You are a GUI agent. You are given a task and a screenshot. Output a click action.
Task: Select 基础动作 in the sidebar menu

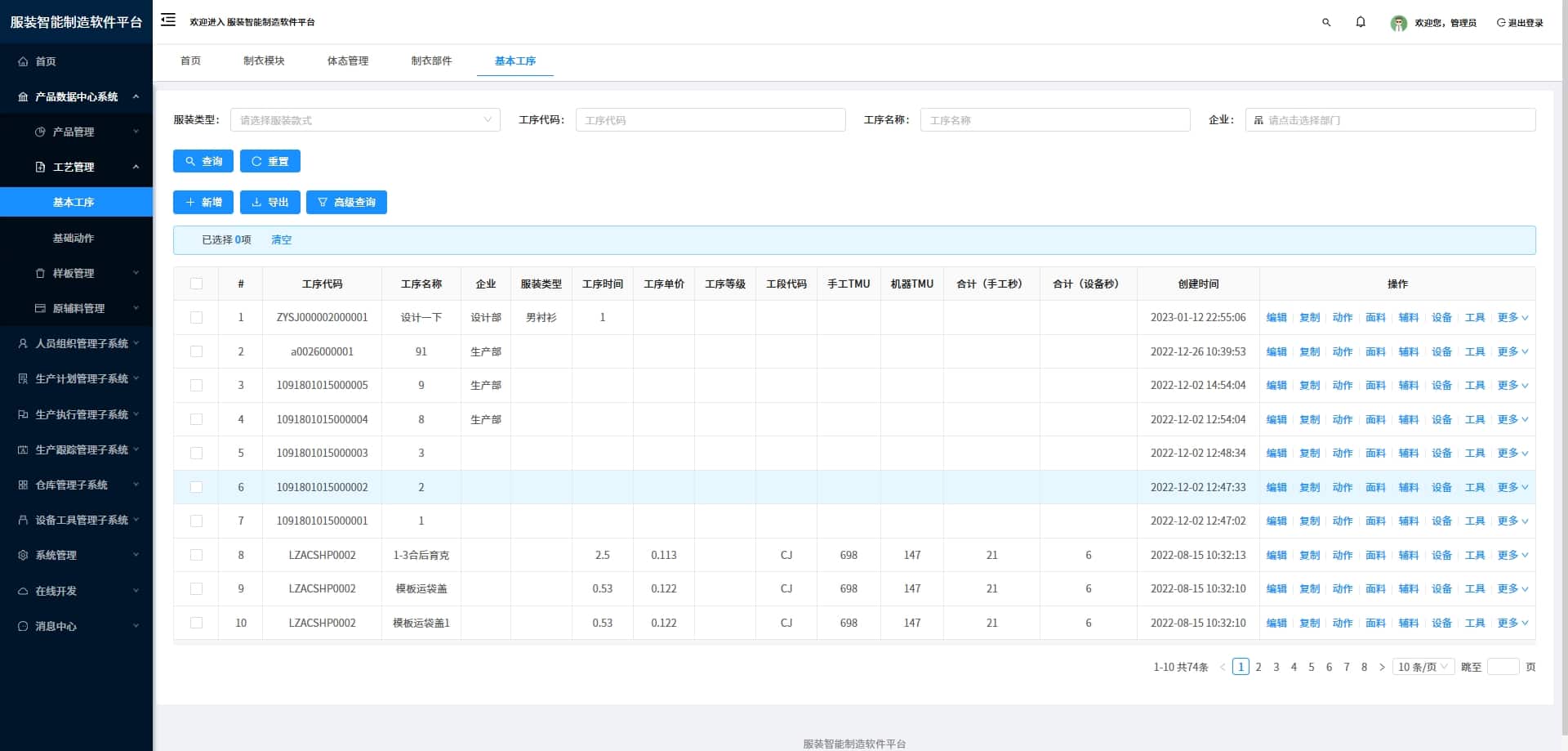(73, 238)
